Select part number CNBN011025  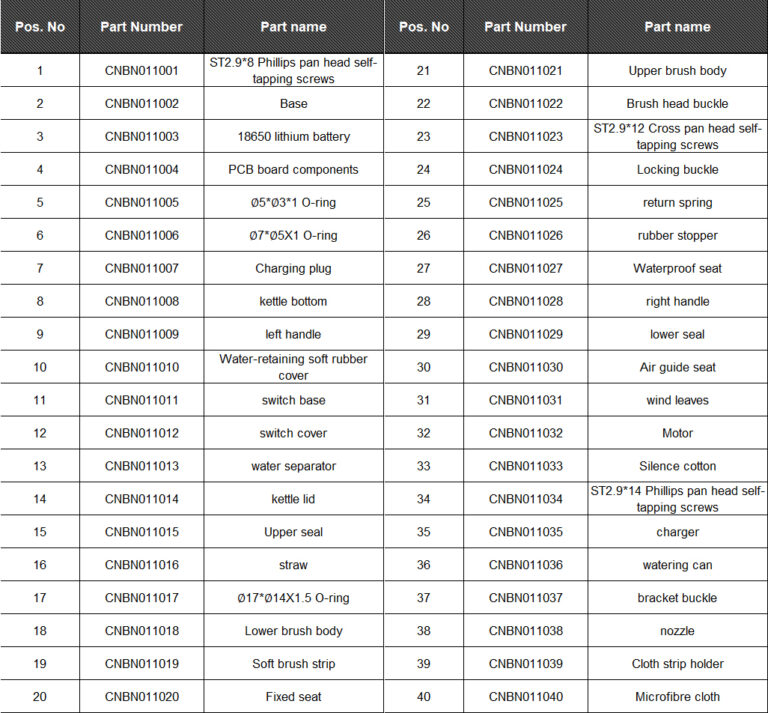click(x=526, y=202)
